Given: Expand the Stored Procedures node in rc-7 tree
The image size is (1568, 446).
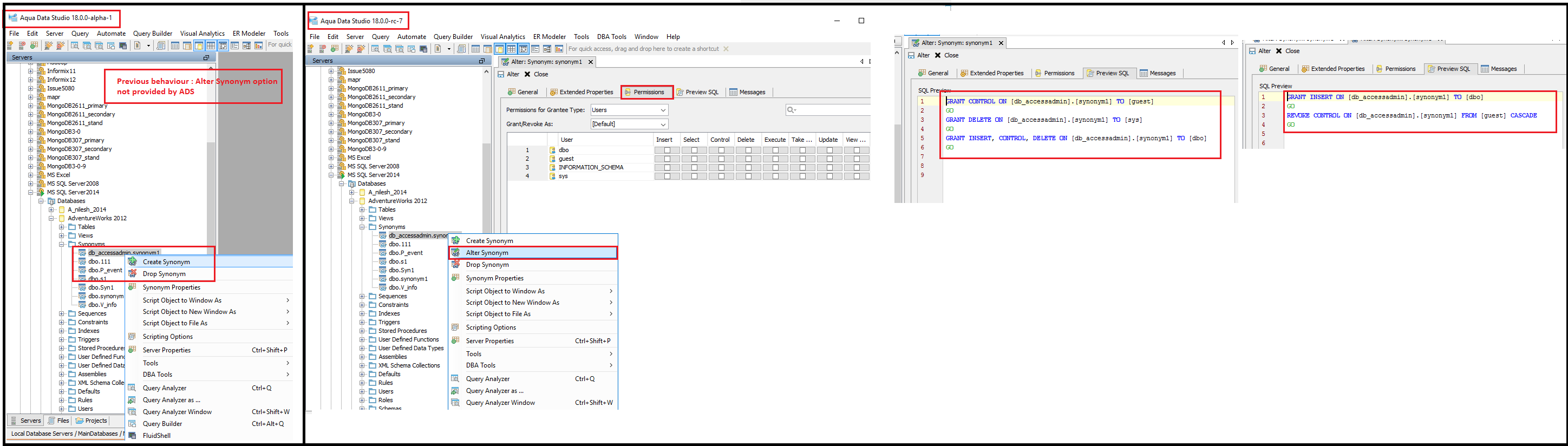Looking at the screenshot, I should [x=362, y=331].
